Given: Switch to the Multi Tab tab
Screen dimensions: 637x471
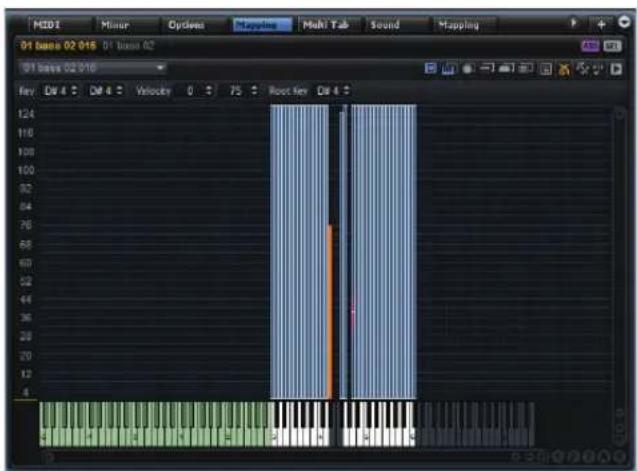Looking at the screenshot, I should coord(330,25).
